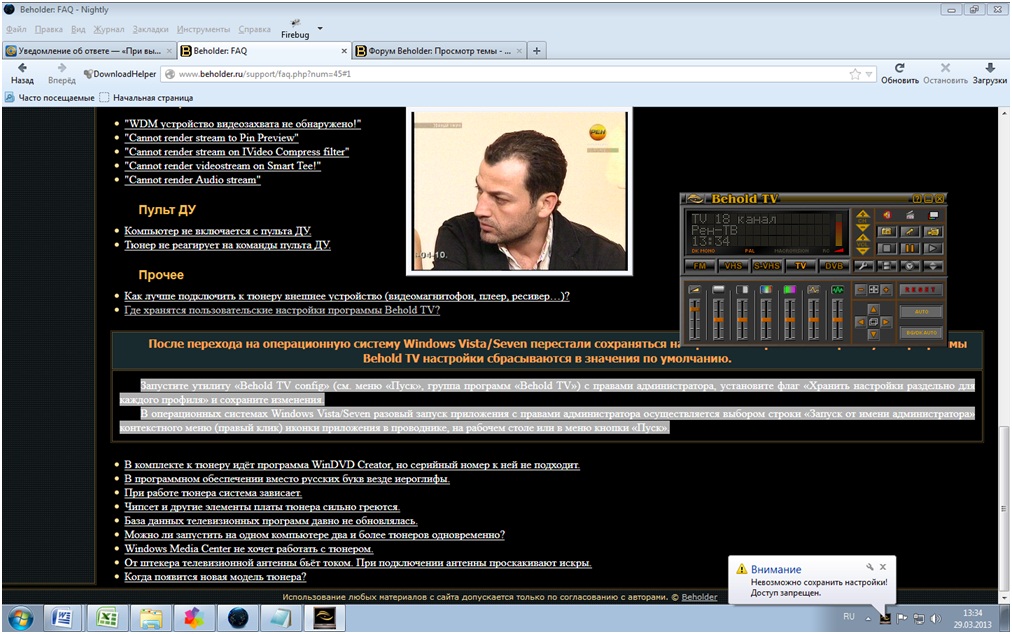Click the AUTO button in Behold TV
The image size is (1012, 634).
(921, 312)
